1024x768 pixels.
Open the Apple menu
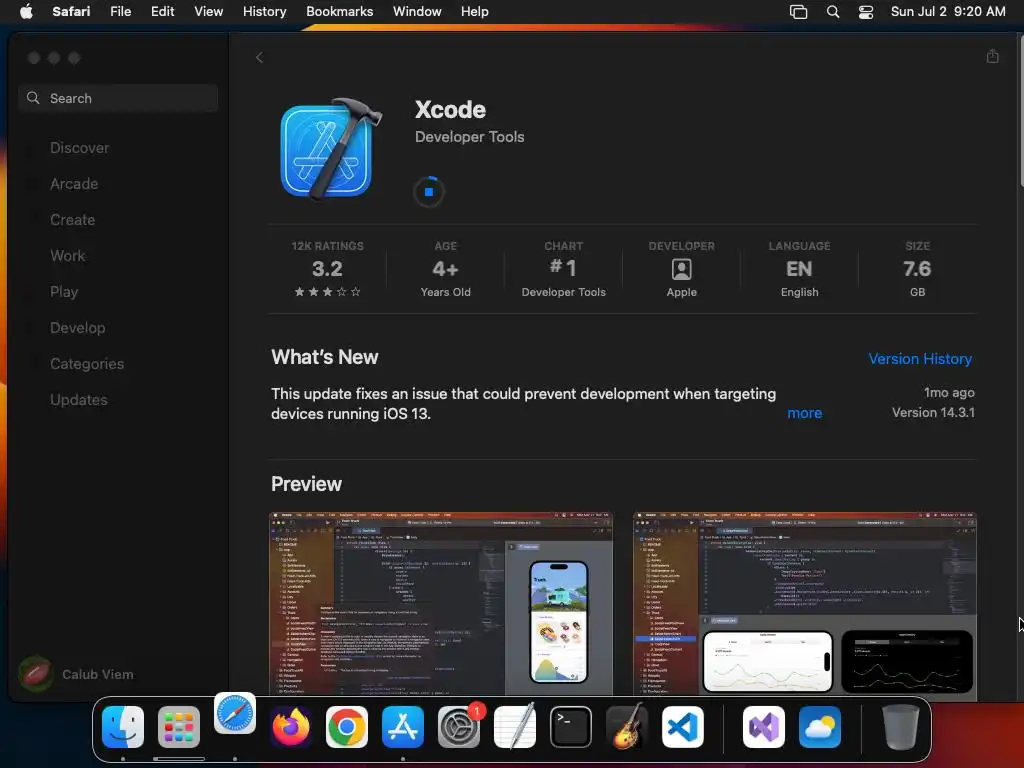tap(26, 11)
